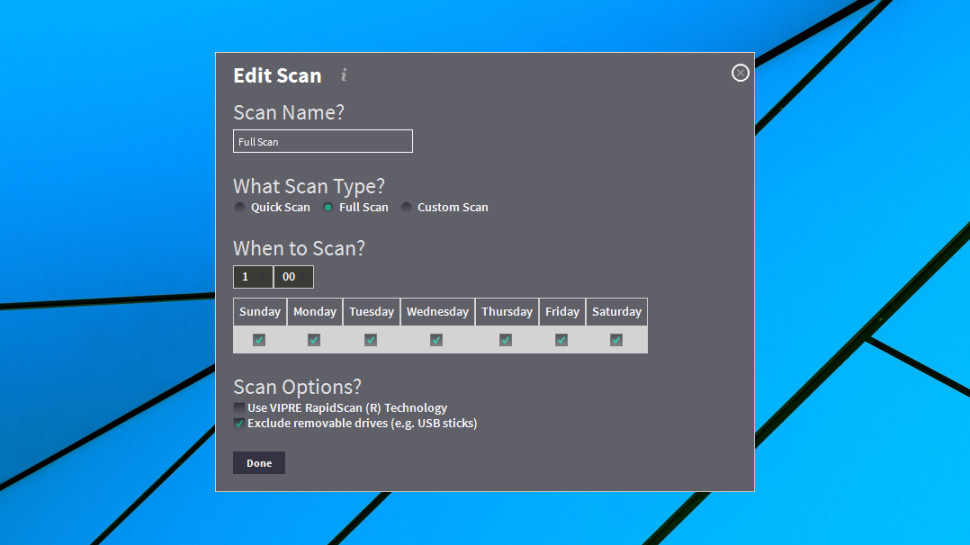Uncheck the Monday checkbox

[x=314, y=340]
